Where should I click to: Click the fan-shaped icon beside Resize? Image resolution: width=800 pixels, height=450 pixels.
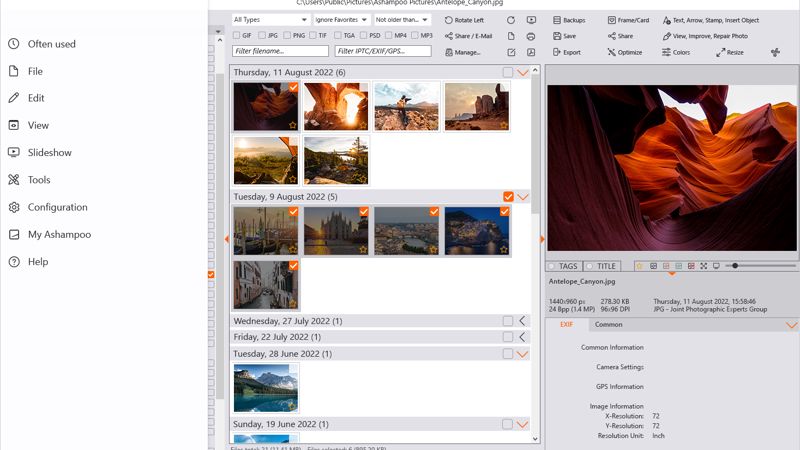776,52
